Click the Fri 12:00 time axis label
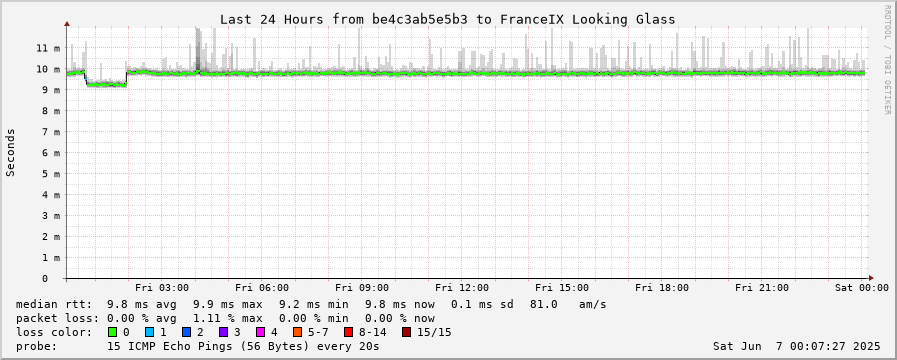This screenshot has width=897, height=360. (462, 287)
